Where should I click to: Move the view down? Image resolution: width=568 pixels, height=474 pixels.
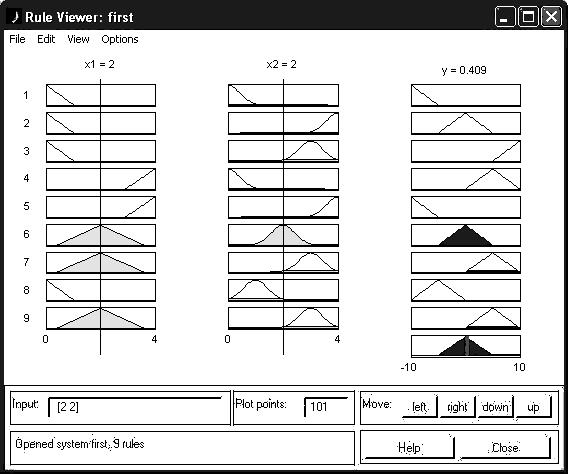click(x=495, y=407)
